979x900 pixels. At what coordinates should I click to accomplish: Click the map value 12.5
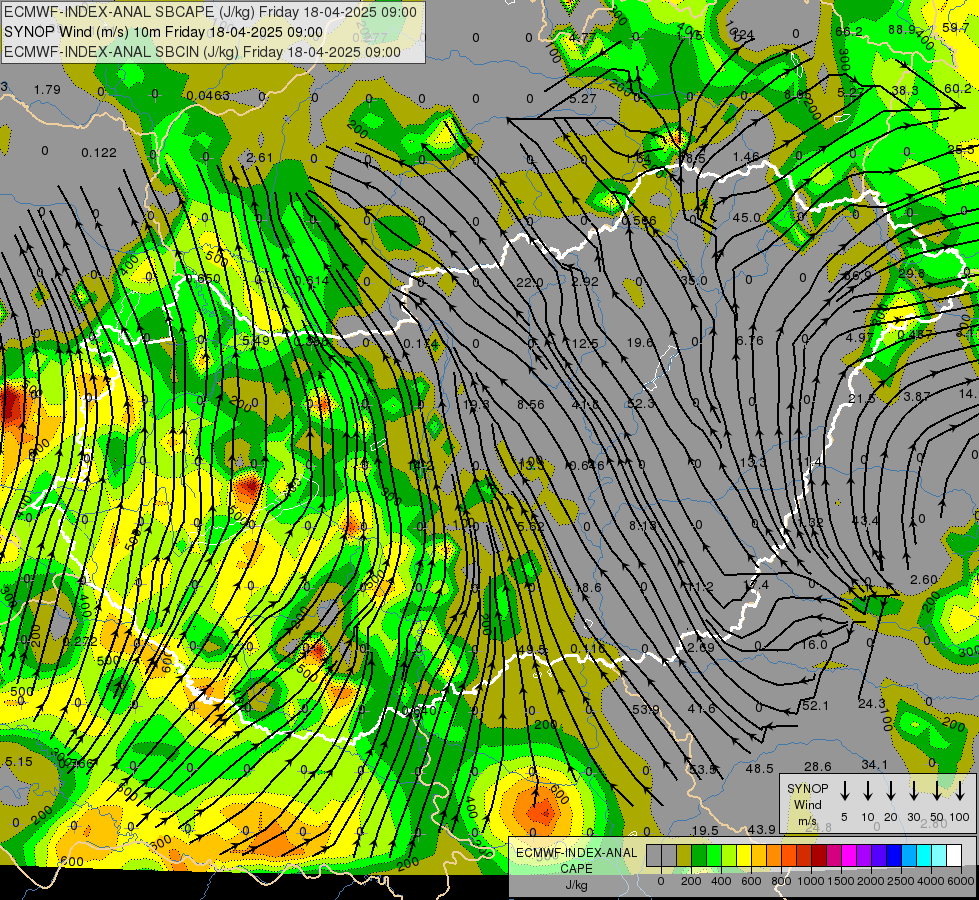(x=585, y=344)
